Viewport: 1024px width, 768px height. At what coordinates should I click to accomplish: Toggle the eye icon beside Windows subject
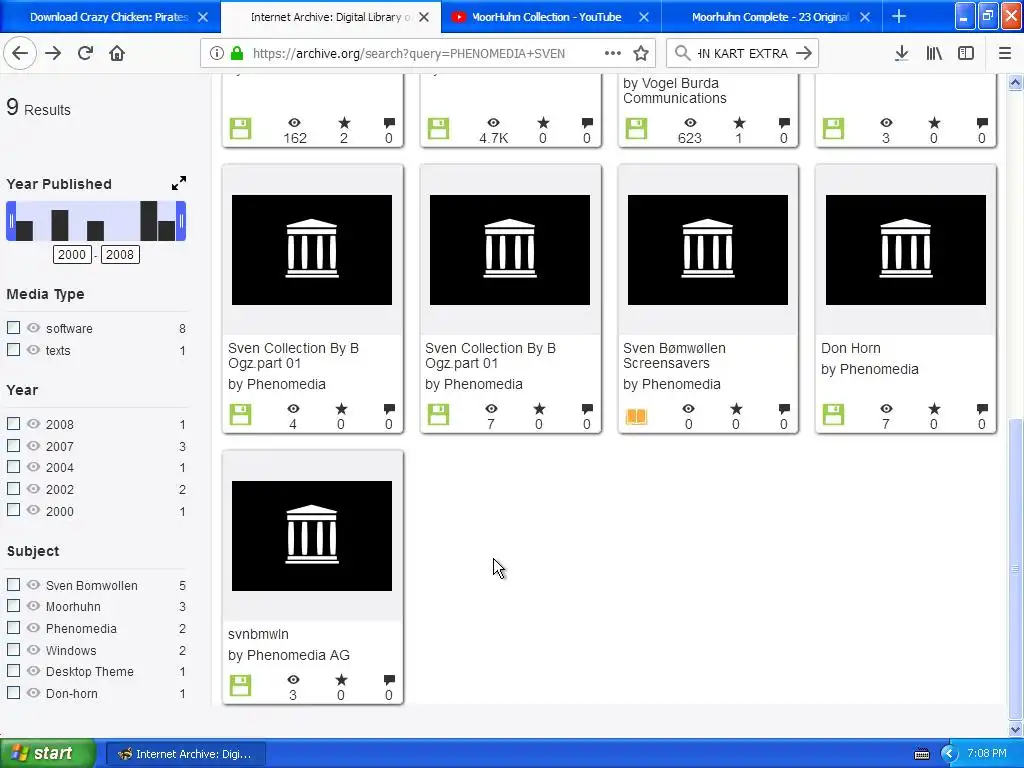click(x=33, y=649)
